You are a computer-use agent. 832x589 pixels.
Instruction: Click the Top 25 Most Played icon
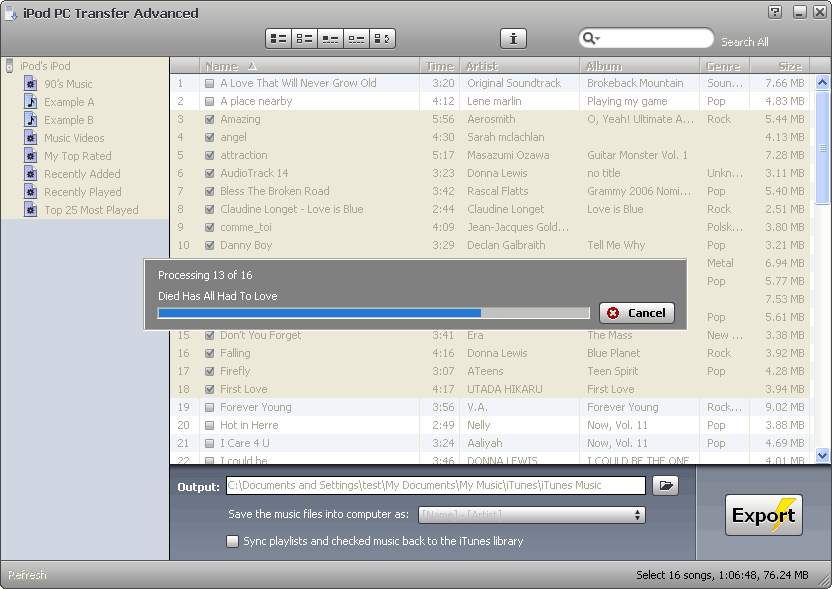(31, 210)
